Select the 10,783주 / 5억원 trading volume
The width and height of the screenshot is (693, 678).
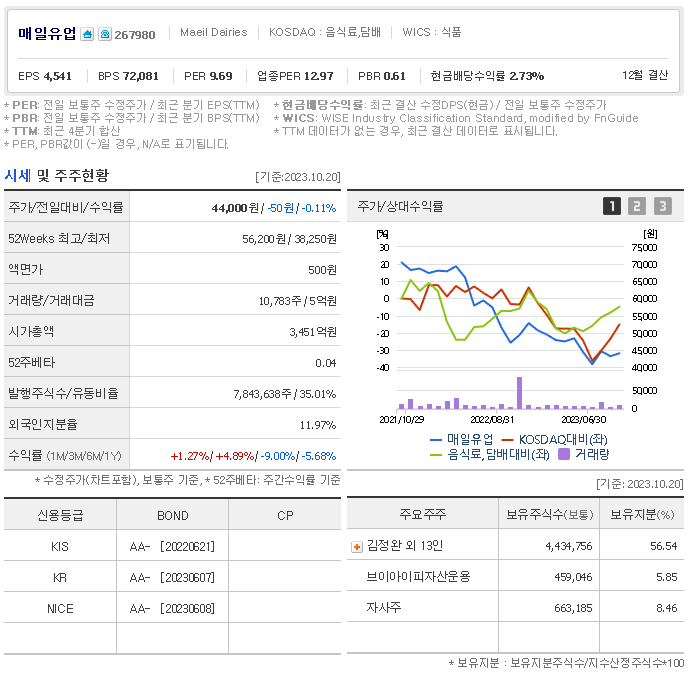point(297,301)
